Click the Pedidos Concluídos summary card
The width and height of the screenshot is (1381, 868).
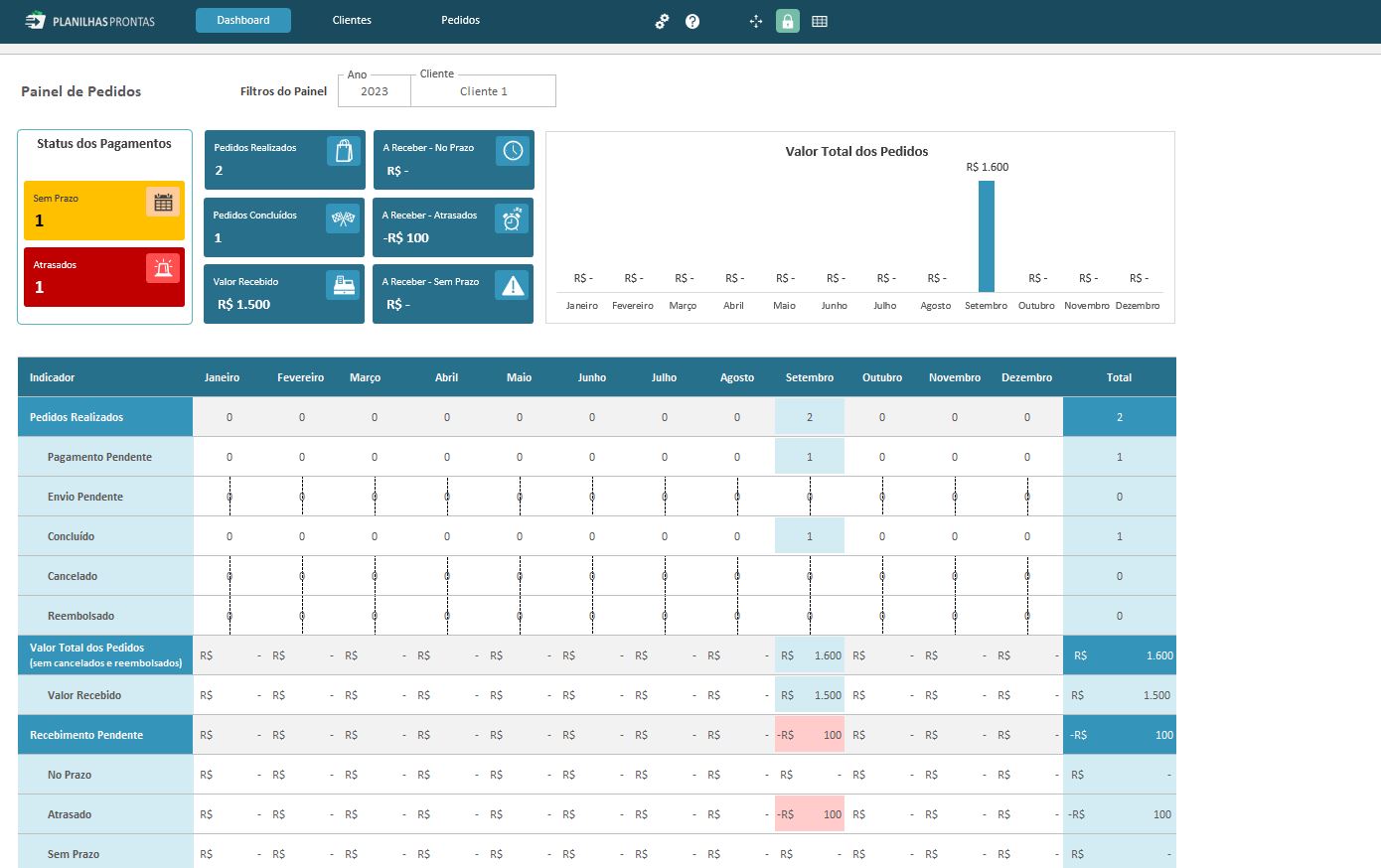pyautogui.click(x=284, y=227)
